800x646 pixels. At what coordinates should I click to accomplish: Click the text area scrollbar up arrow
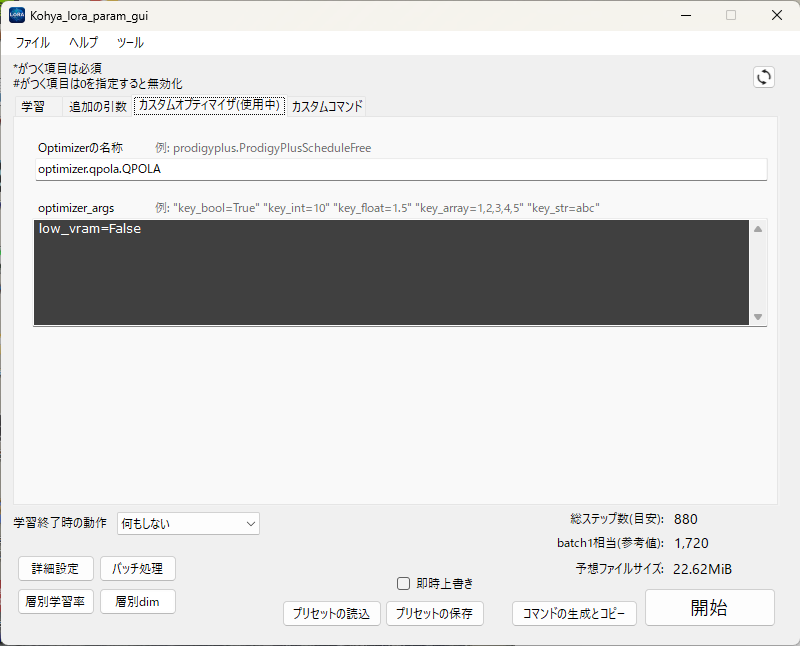pos(758,229)
